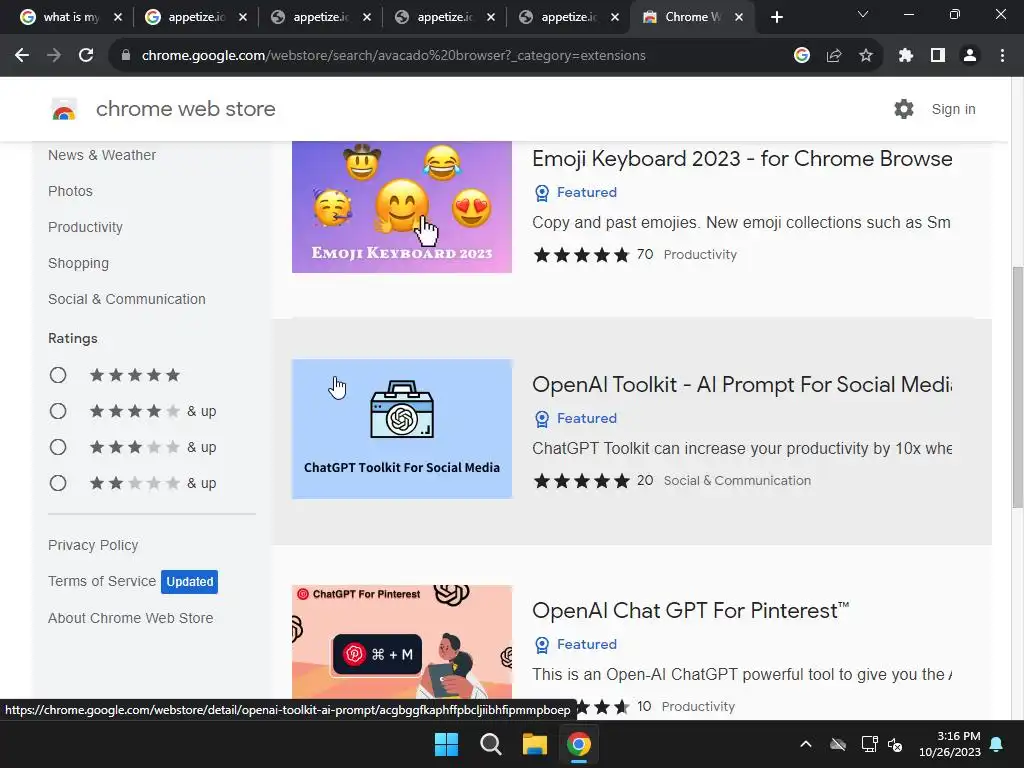
Task: Open OpenAI Chat GPT For Pinterest title
Action: (691, 611)
